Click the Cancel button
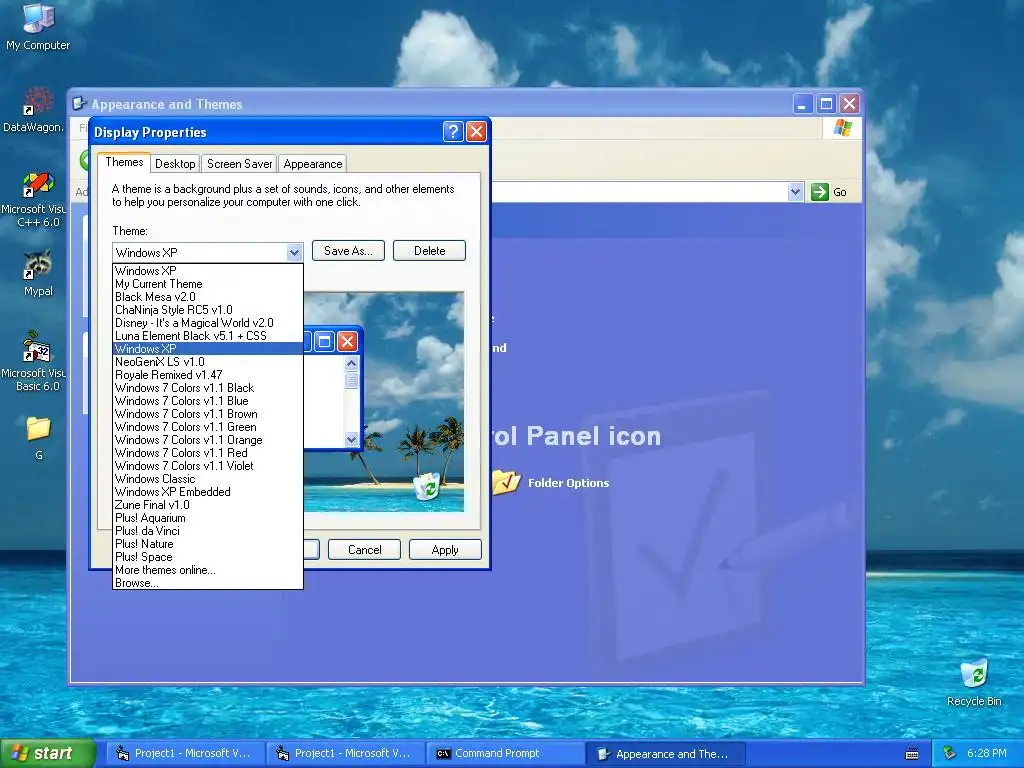This screenshot has width=1024, height=768. click(x=364, y=550)
